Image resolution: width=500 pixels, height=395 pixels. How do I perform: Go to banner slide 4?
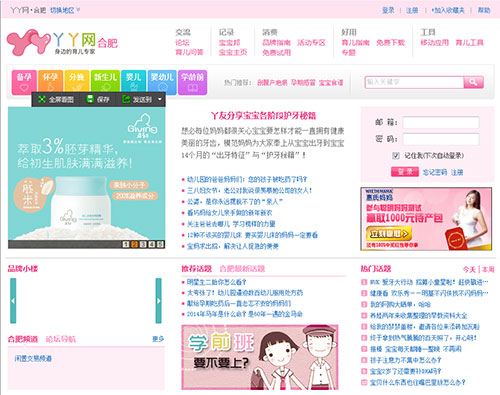pyautogui.click(x=152, y=244)
